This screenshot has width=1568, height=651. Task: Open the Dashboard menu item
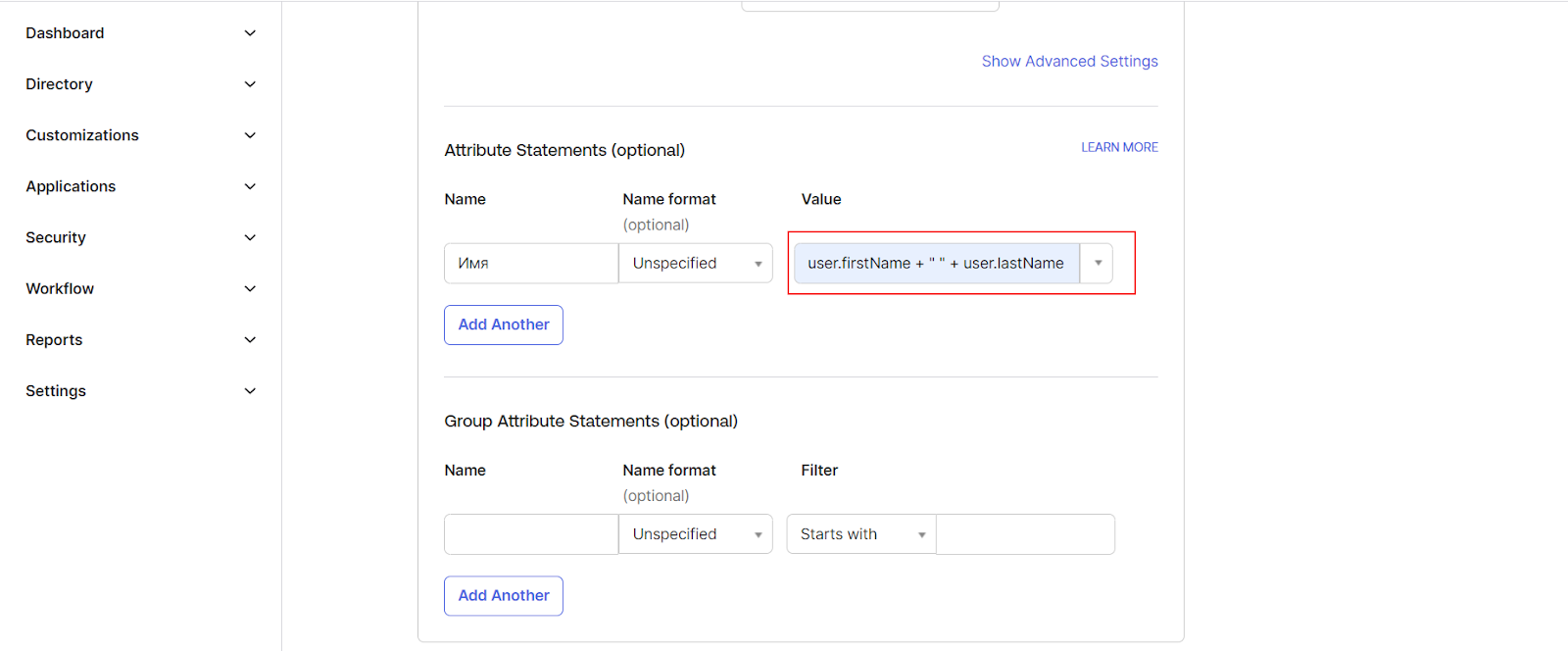pyautogui.click(x=65, y=33)
